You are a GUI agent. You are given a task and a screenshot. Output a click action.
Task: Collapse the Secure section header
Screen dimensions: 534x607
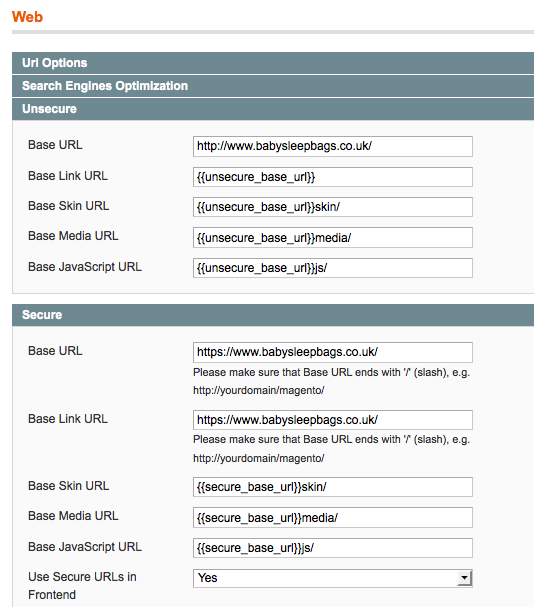[x=273, y=315]
